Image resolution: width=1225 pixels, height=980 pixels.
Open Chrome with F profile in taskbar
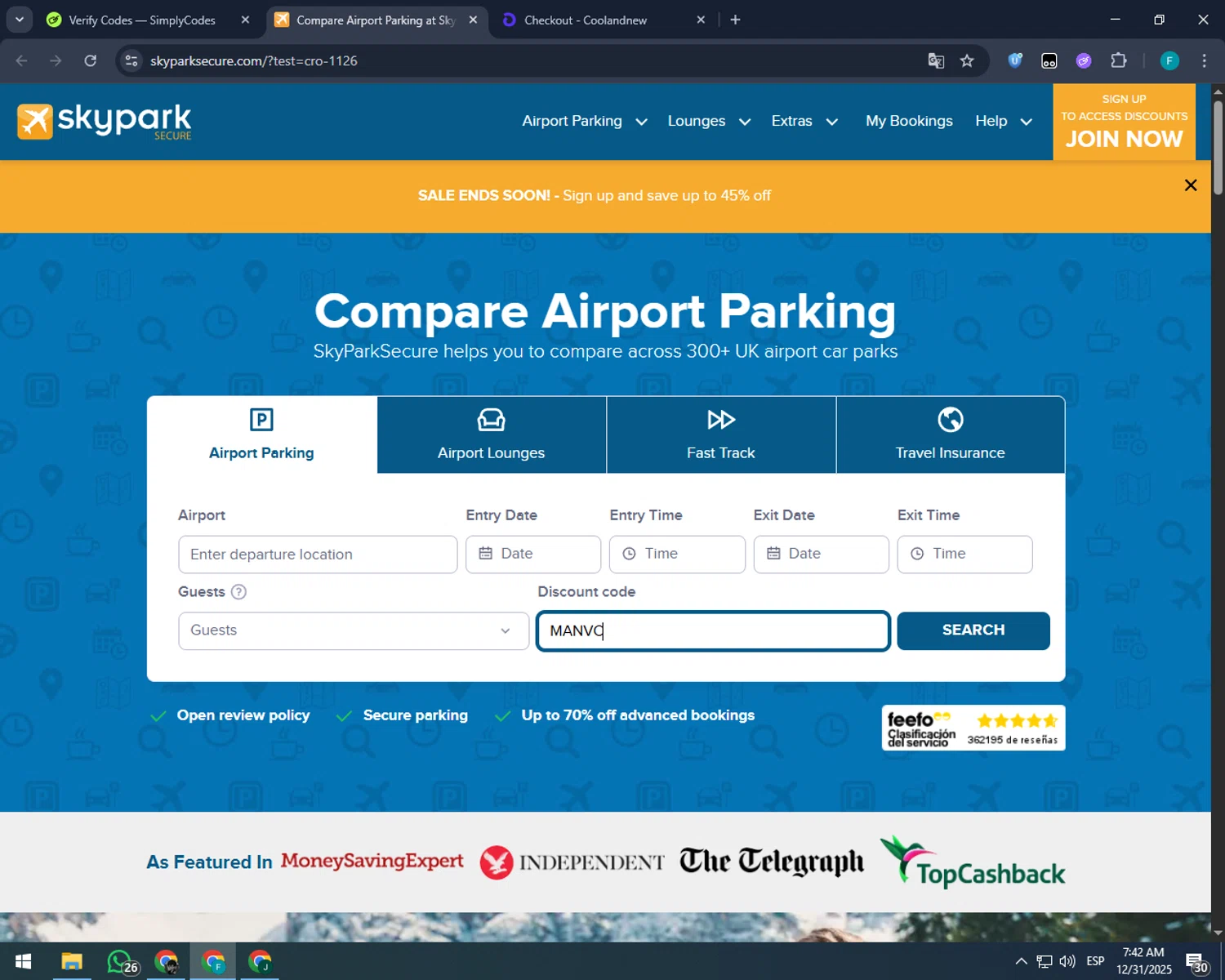(x=213, y=961)
